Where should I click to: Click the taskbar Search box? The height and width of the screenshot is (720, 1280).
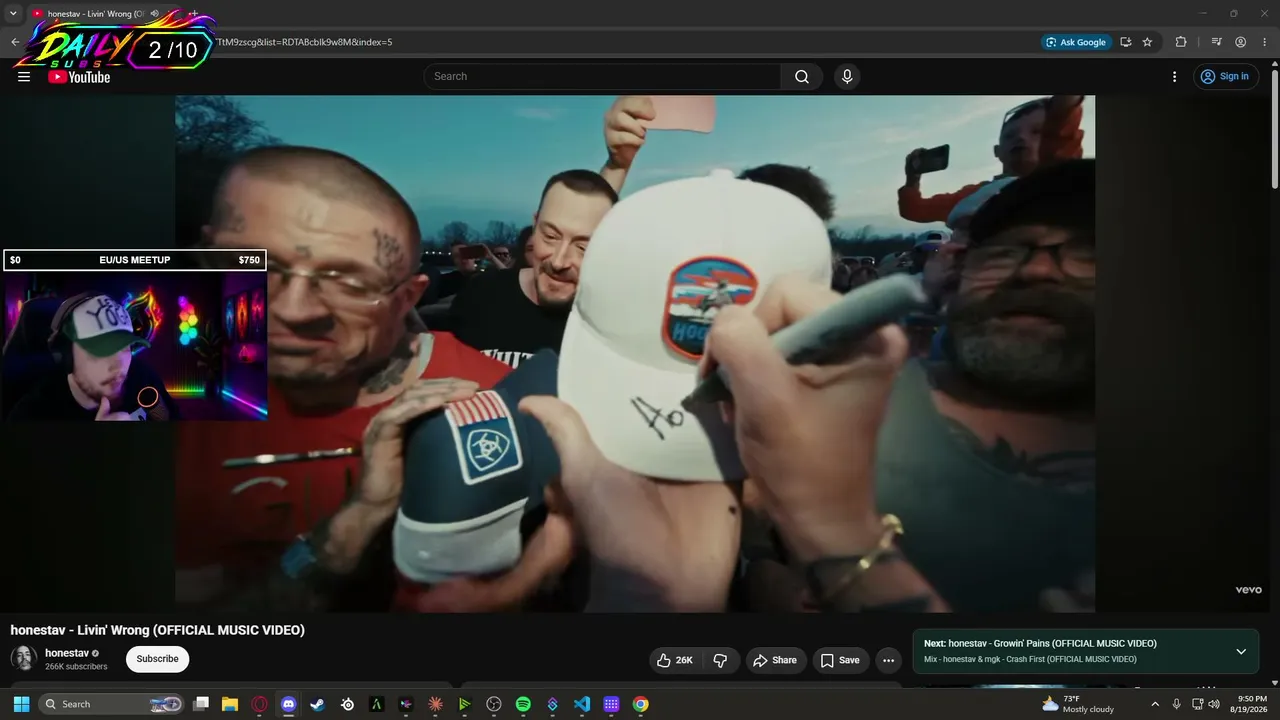coord(112,704)
